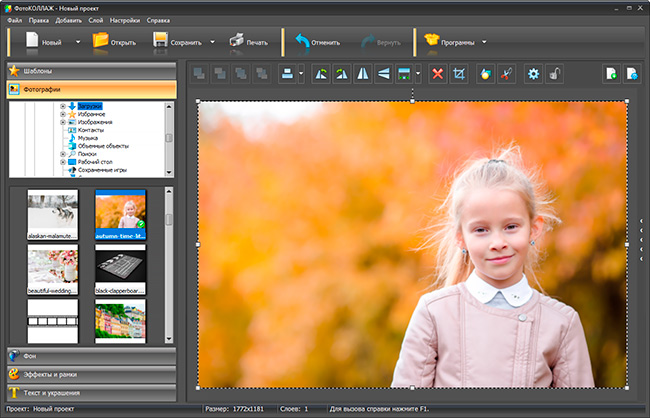Open the align icon dropdown arrow
Screen dimensions: 650x418
click(301, 74)
